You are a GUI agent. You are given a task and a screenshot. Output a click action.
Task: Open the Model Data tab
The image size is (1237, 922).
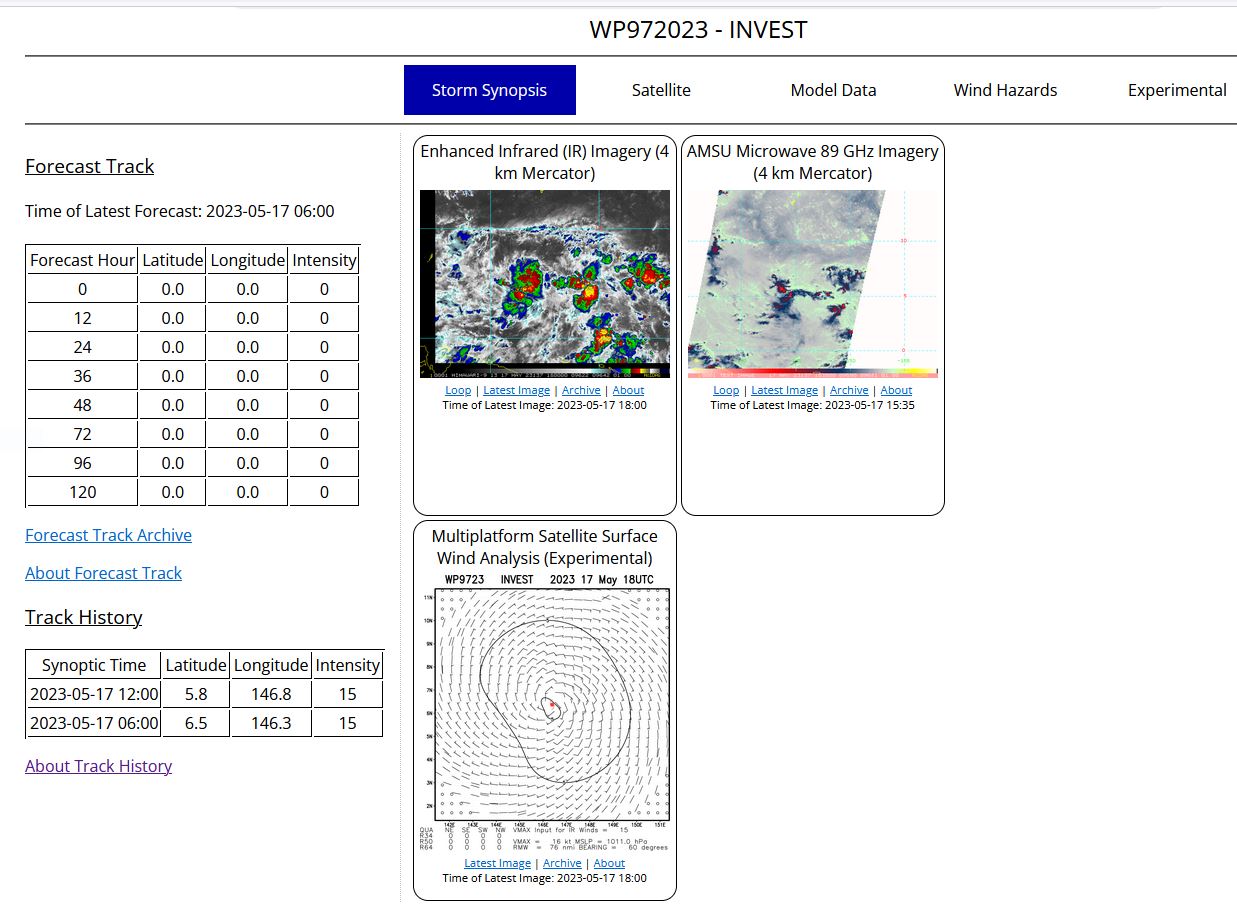pos(833,90)
